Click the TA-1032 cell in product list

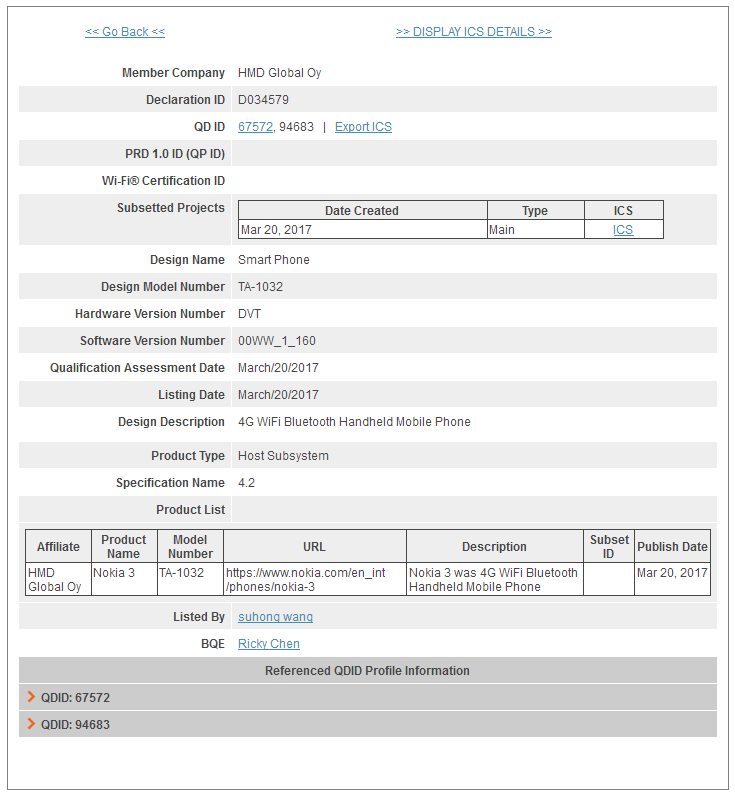coord(190,579)
